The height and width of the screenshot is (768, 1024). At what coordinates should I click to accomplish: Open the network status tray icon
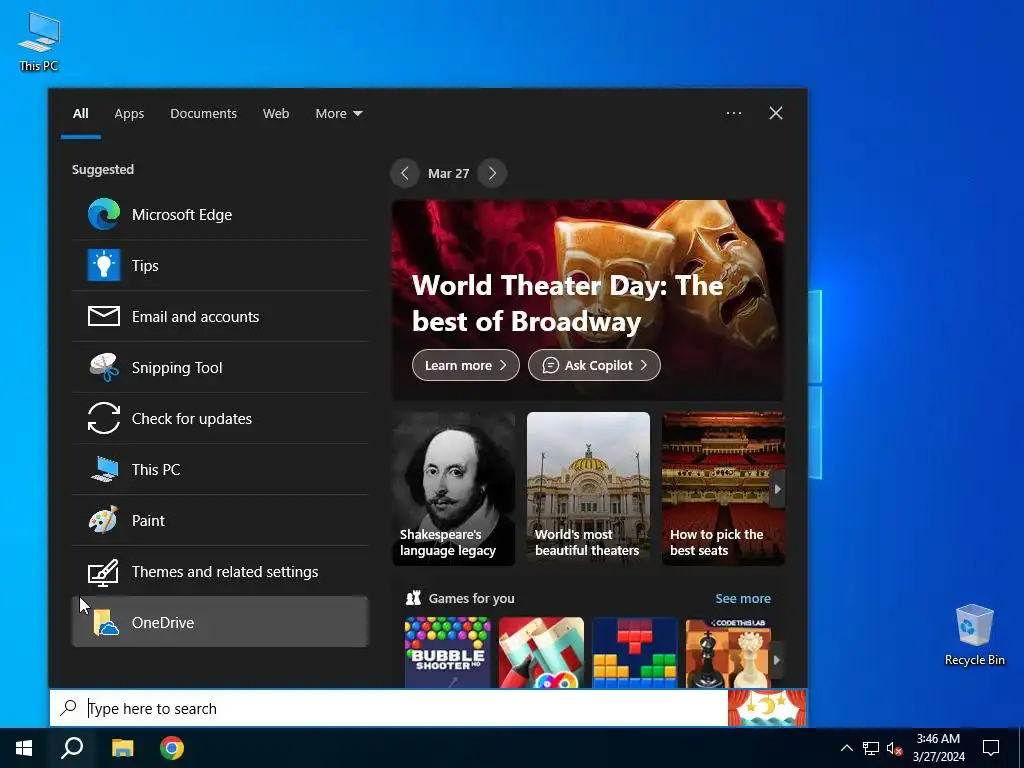point(871,748)
